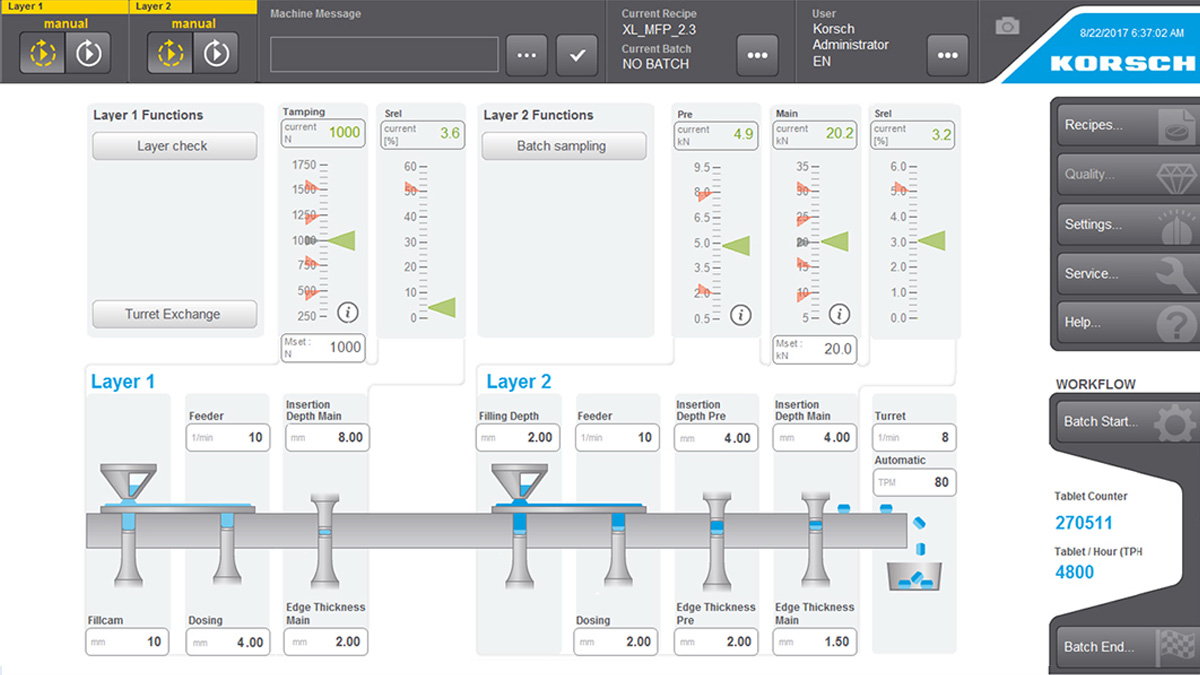The width and height of the screenshot is (1200, 675).
Task: Click the camera screenshot icon
Action: 1007,26
